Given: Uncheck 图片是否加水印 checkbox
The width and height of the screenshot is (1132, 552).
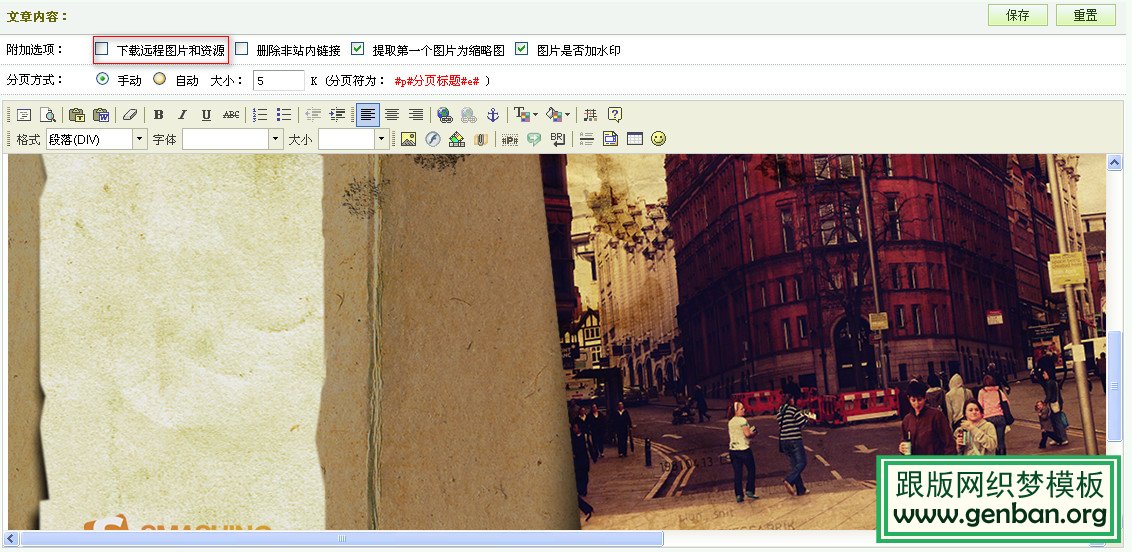Looking at the screenshot, I should [521, 48].
